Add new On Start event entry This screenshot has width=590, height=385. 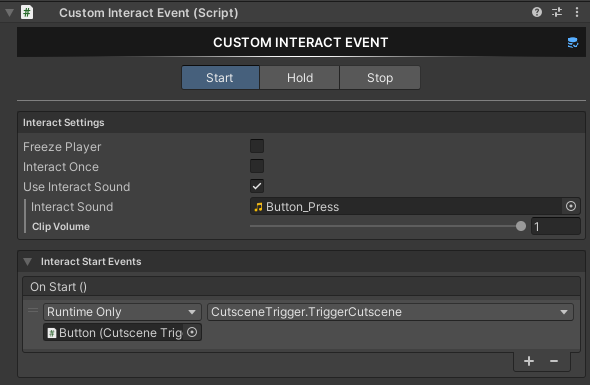click(x=529, y=361)
